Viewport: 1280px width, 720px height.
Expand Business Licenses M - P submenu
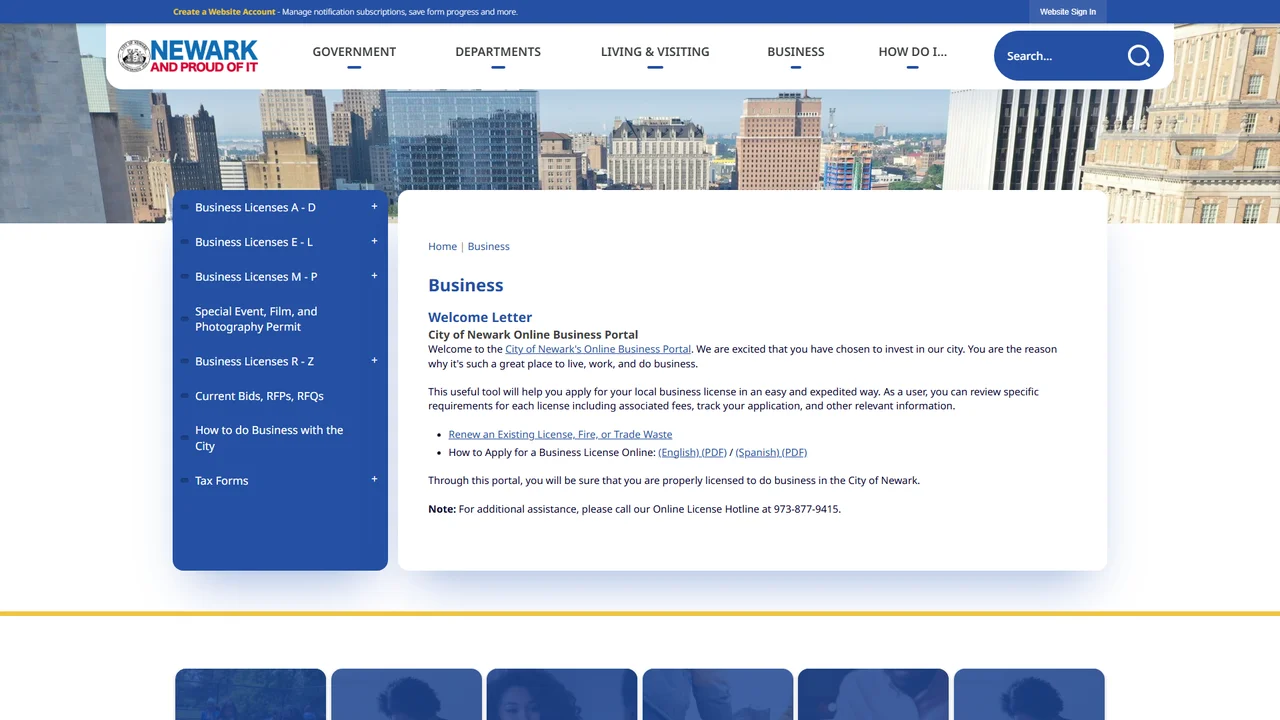point(374,276)
